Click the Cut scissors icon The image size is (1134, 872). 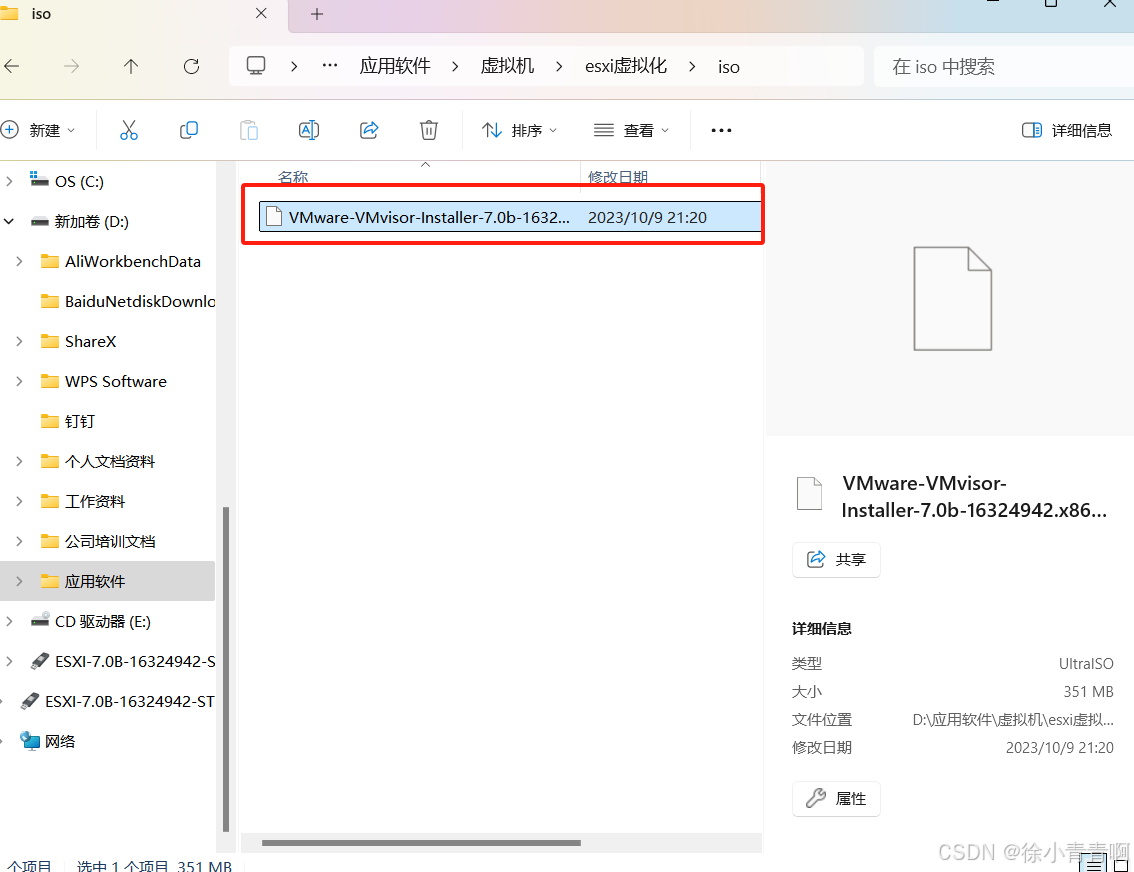point(129,130)
